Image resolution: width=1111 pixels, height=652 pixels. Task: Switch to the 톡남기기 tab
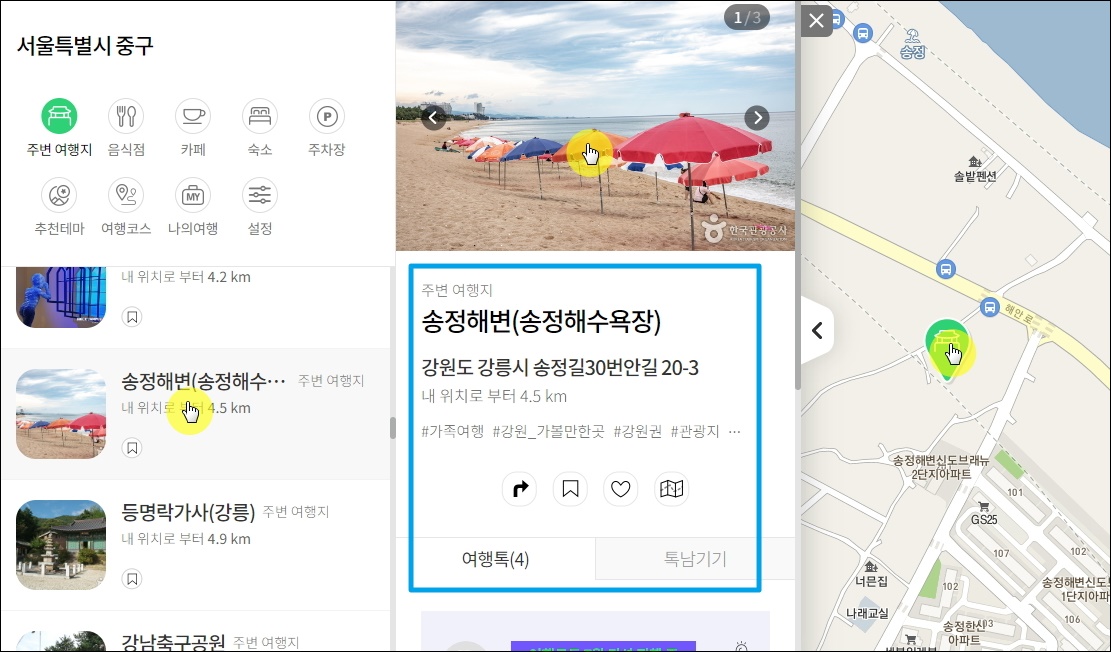[695, 559]
